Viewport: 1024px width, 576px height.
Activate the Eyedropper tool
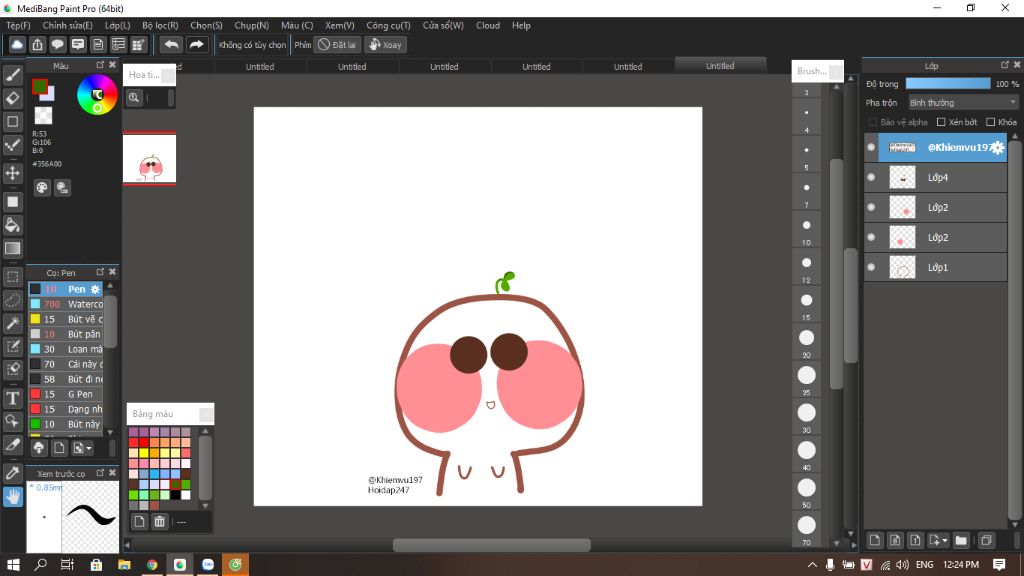click(13, 472)
